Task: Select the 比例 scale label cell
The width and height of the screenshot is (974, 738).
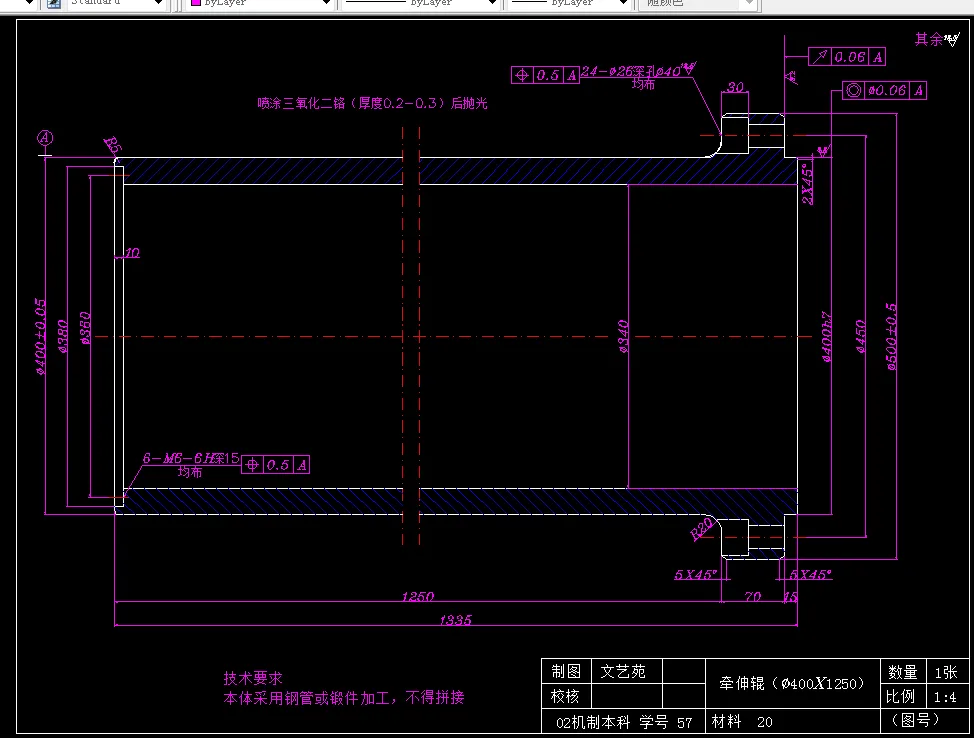Action: click(x=903, y=696)
